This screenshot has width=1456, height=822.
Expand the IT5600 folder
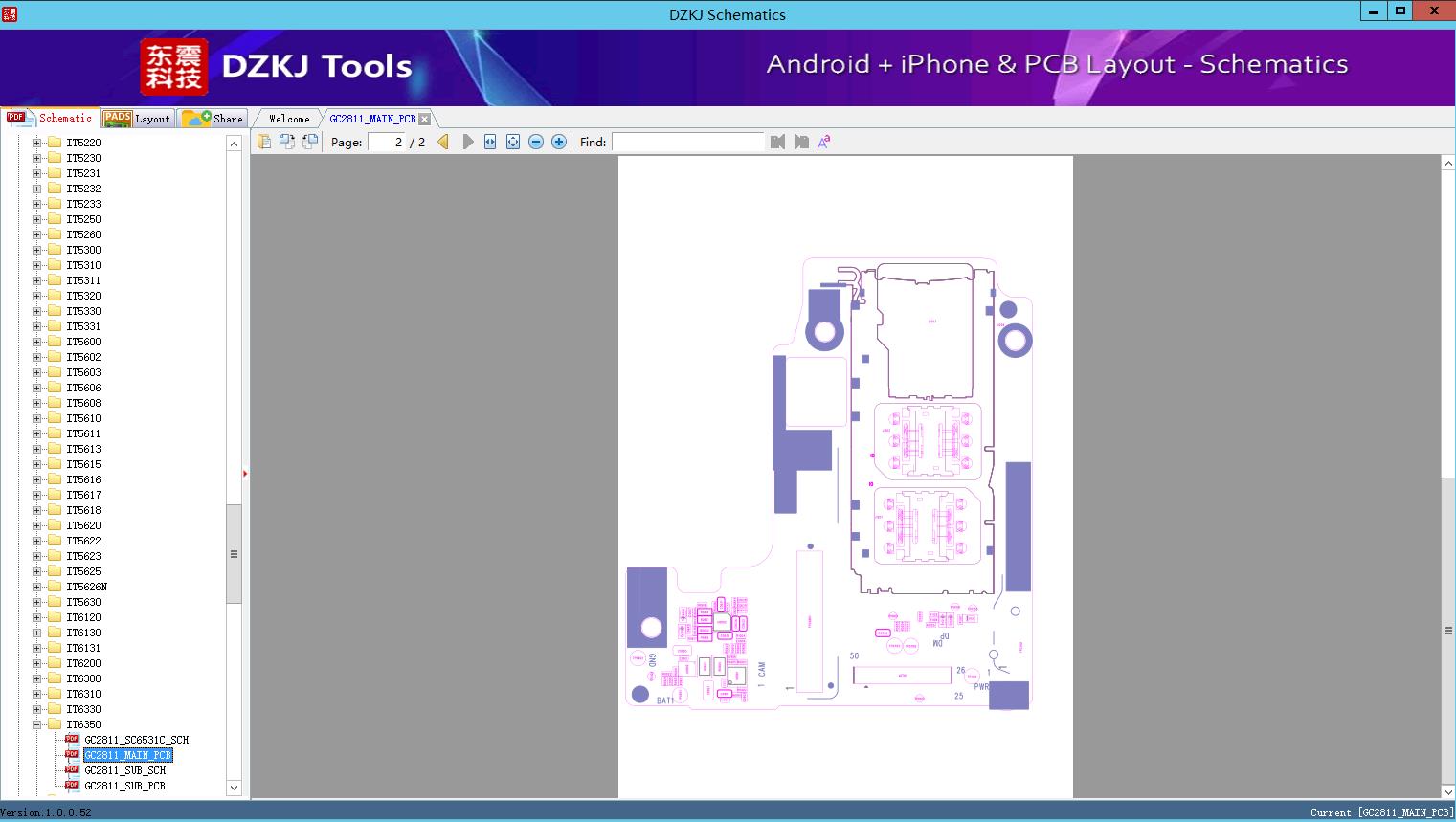(36, 342)
